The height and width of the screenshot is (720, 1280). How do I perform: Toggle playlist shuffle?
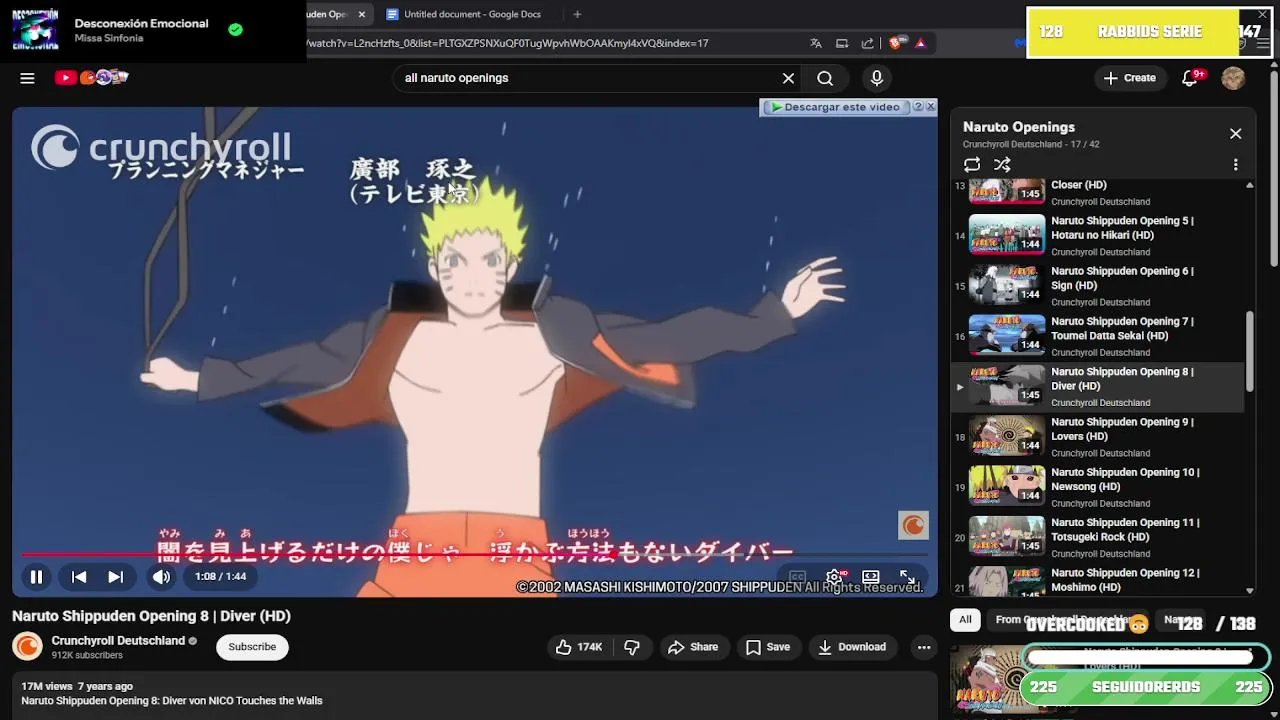point(1002,165)
